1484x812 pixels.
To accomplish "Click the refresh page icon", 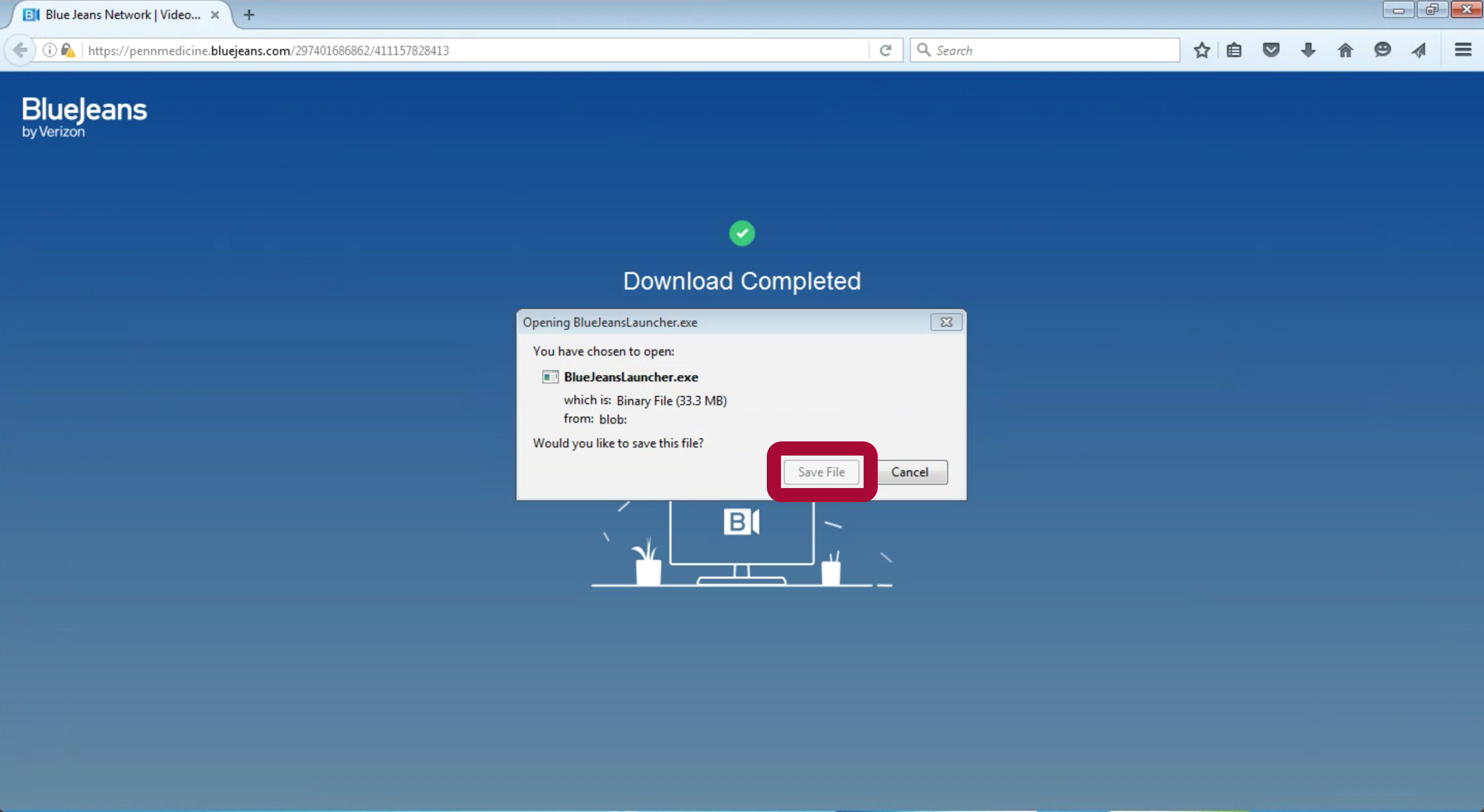I will [885, 50].
